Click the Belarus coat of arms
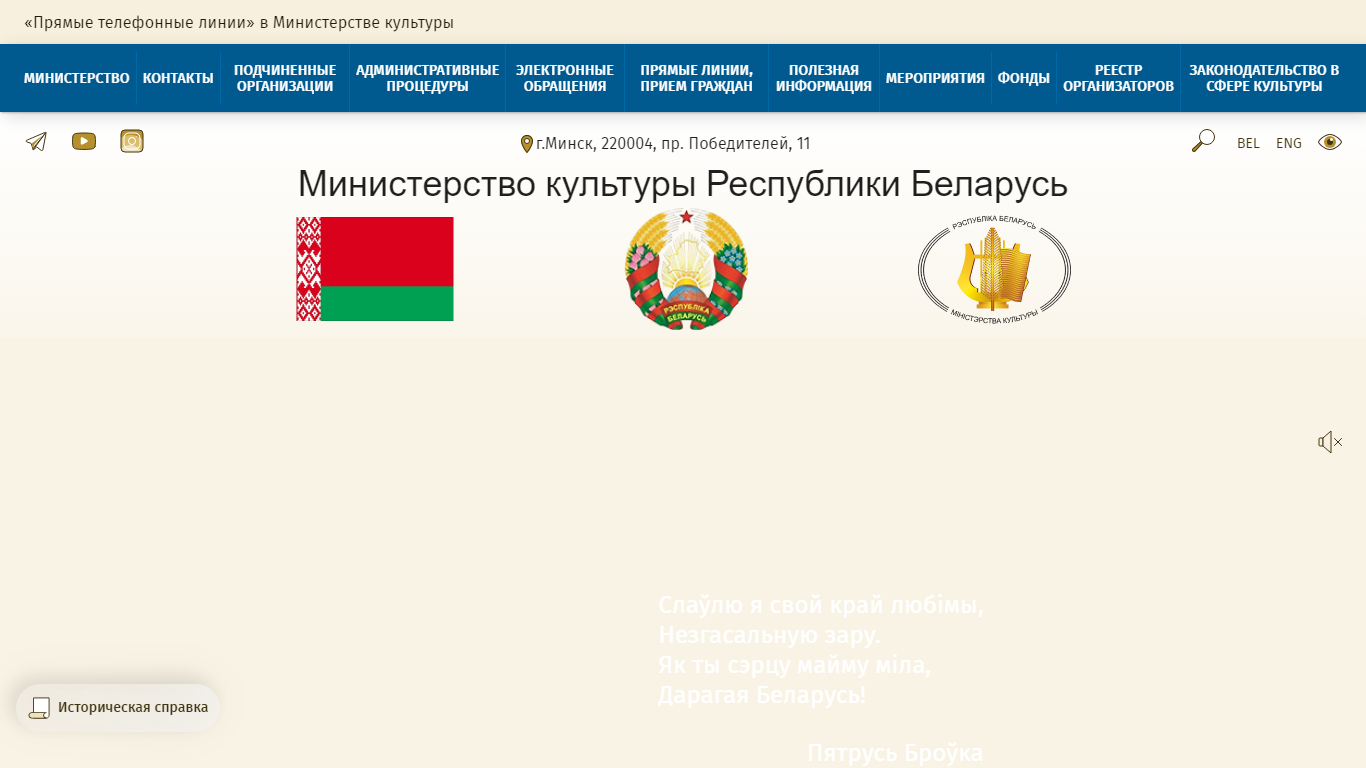The height and width of the screenshot is (768, 1366). (x=687, y=269)
